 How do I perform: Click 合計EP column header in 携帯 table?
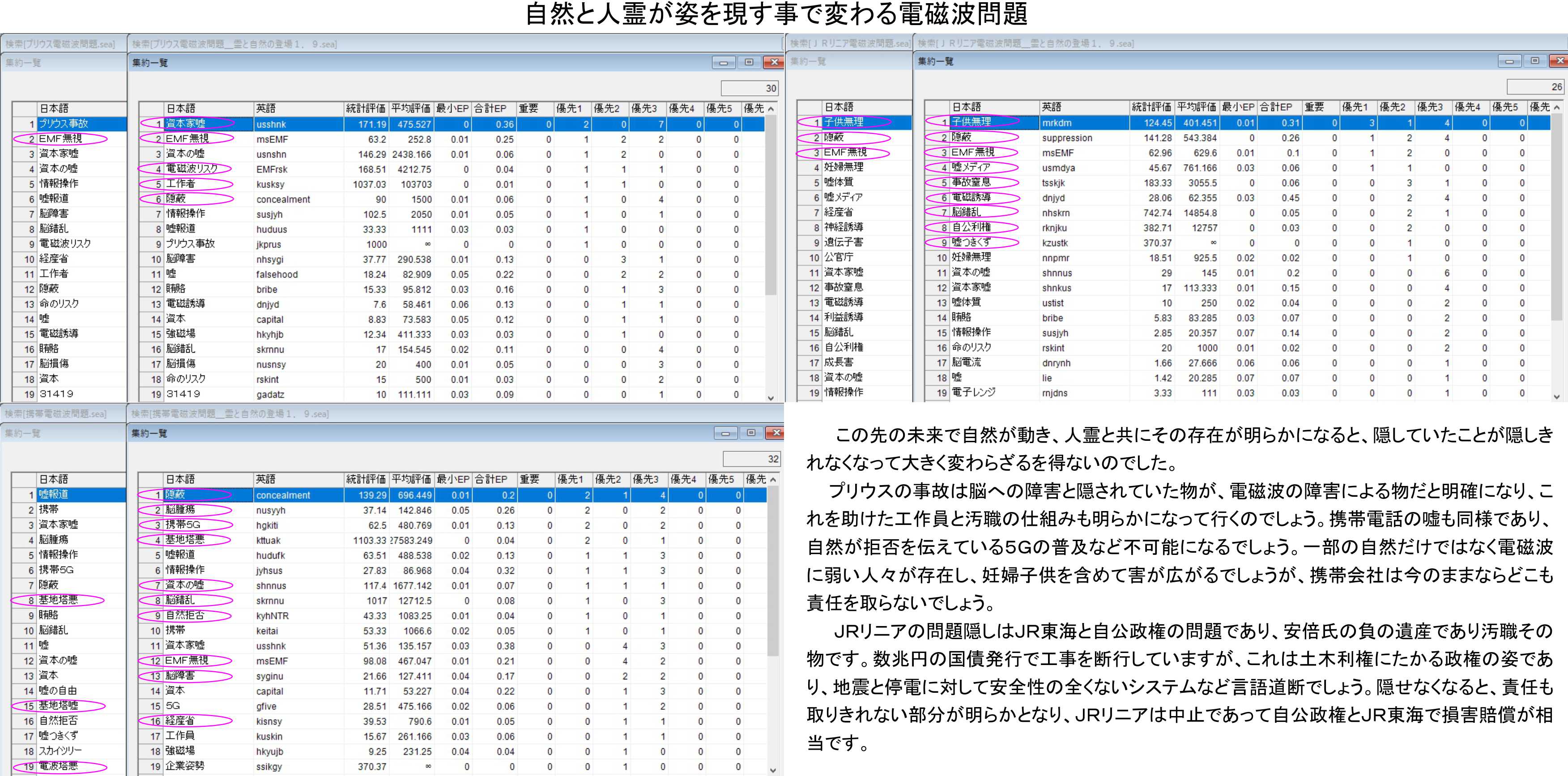(x=490, y=480)
